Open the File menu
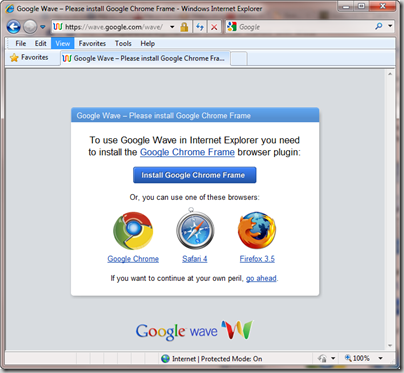This screenshot has width=404, height=373. pos(21,43)
